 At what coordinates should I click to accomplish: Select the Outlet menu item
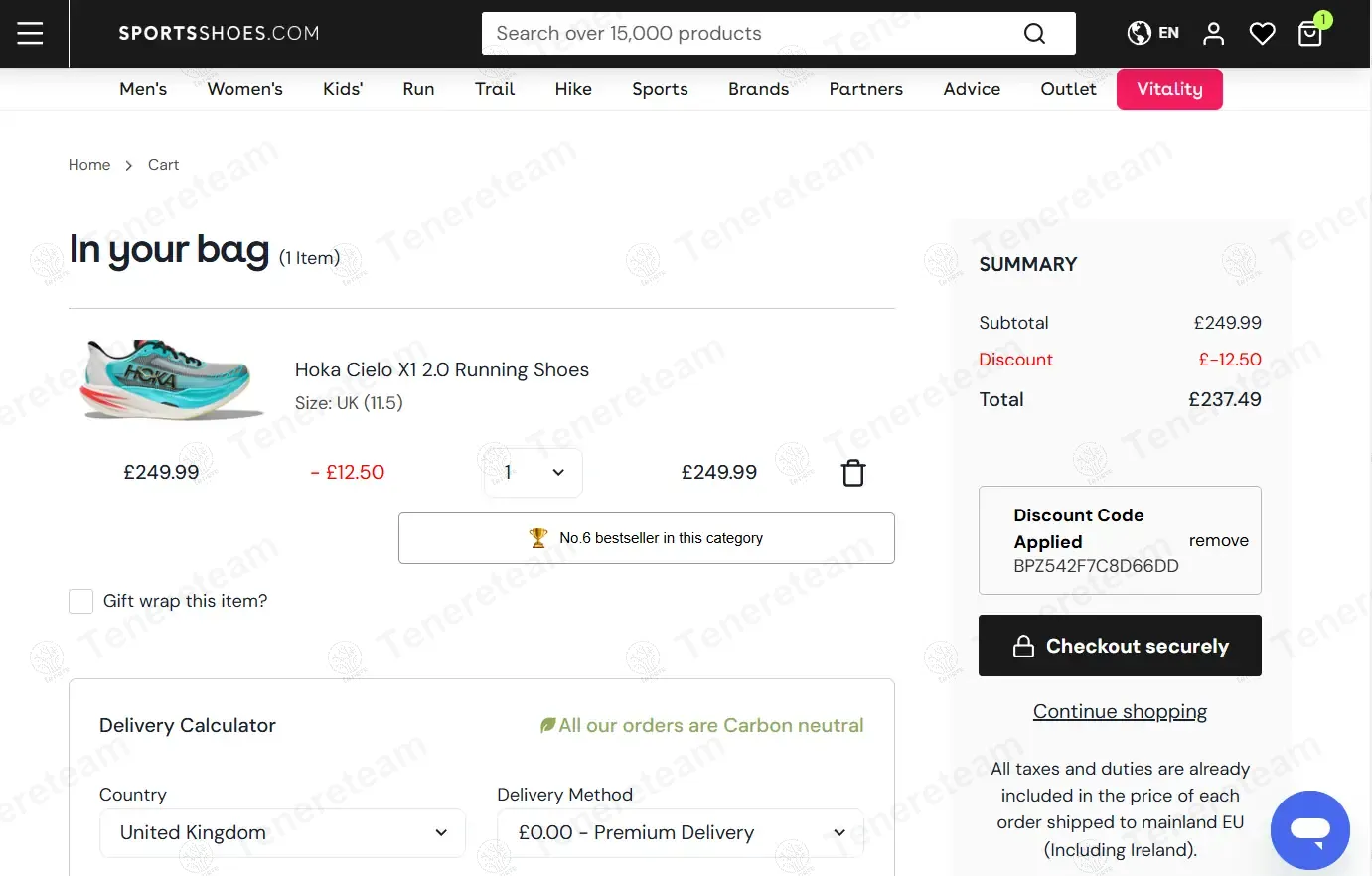click(x=1068, y=89)
